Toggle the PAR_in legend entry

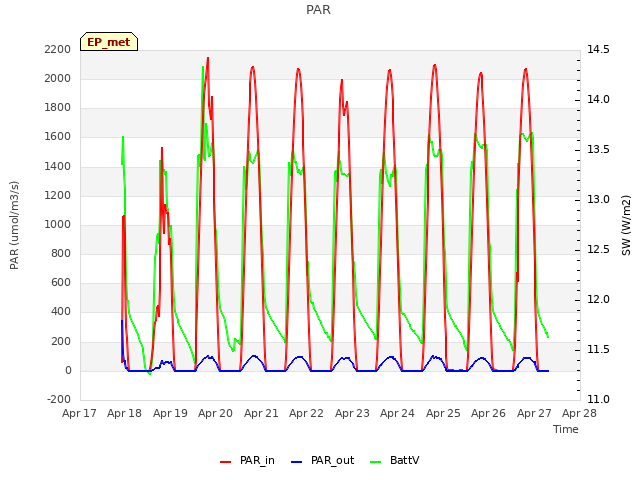pyautogui.click(x=247, y=460)
